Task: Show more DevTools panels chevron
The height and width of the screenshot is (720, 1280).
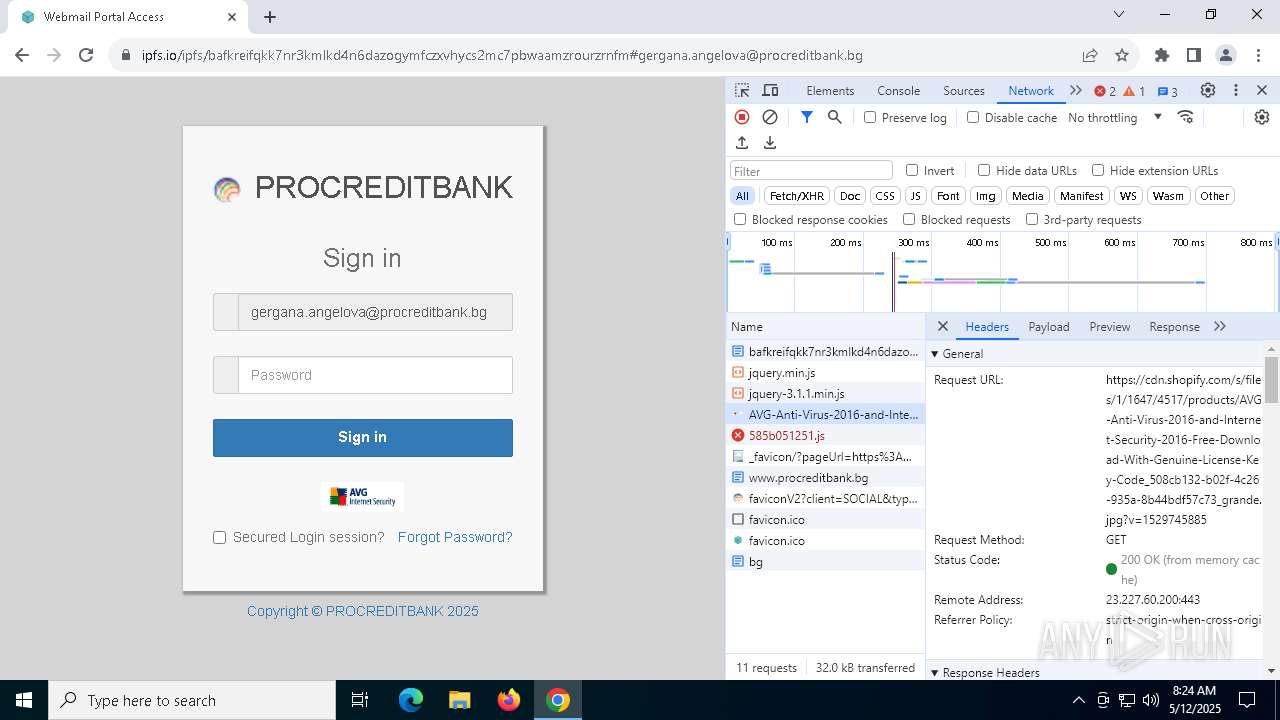Action: [x=1076, y=90]
